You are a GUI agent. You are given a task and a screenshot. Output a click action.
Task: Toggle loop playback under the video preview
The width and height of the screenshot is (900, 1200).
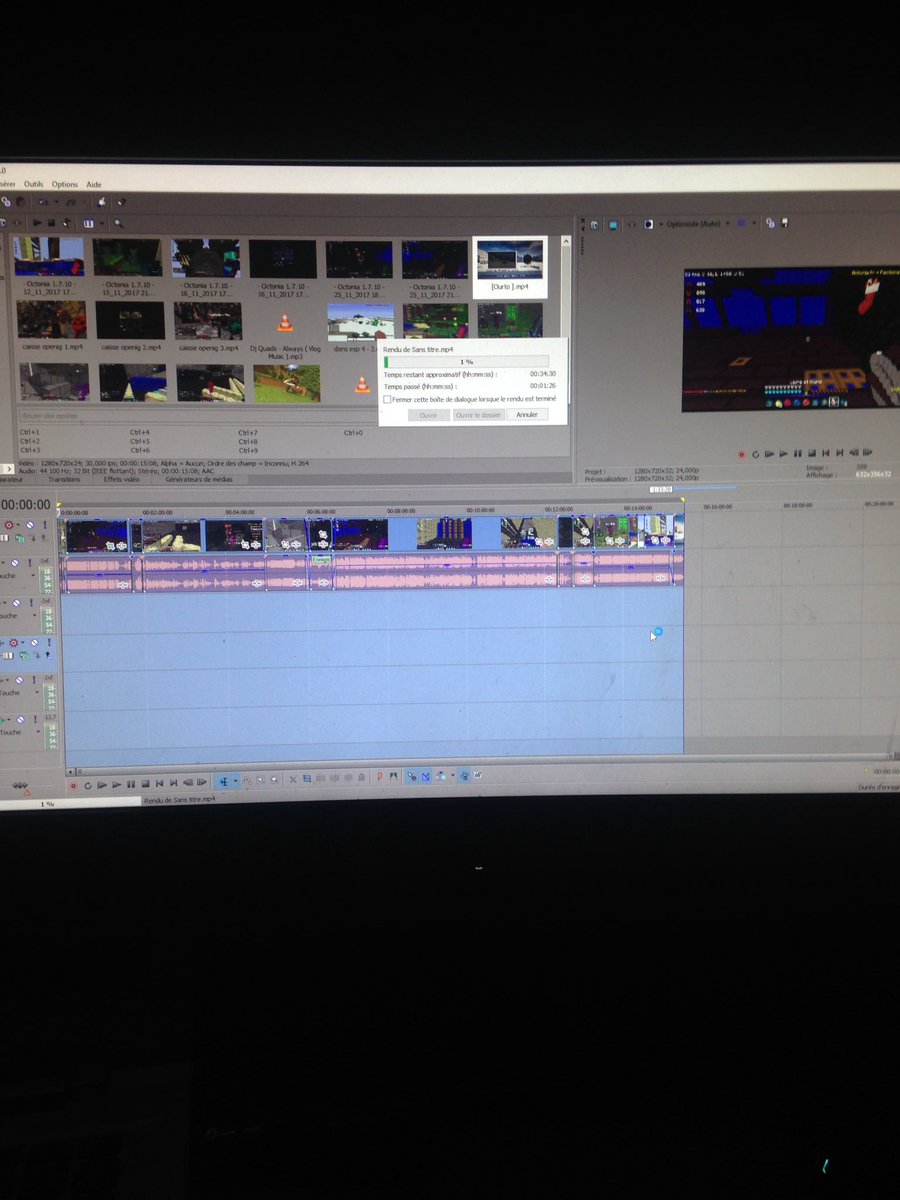point(756,454)
